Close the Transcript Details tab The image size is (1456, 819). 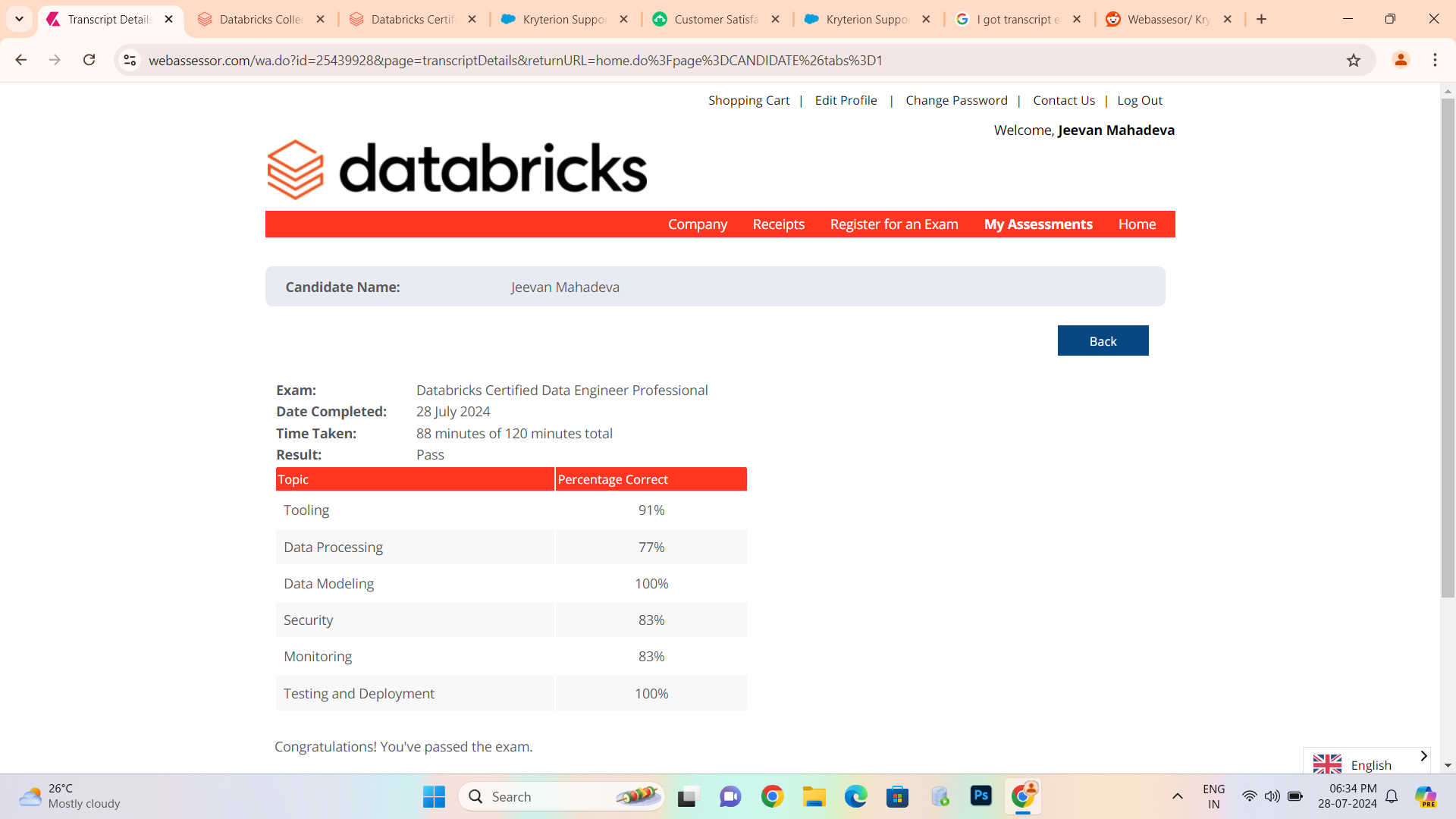click(x=168, y=19)
